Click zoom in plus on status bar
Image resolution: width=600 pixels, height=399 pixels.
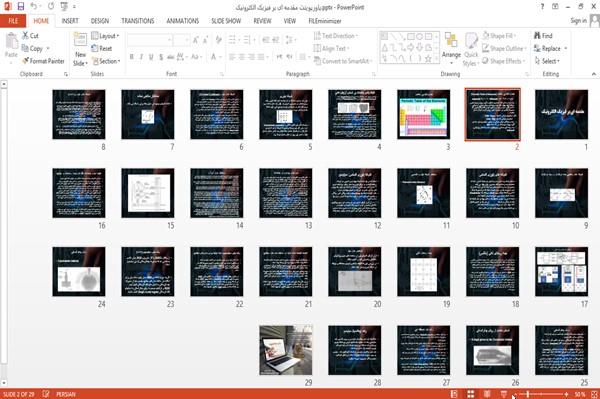pos(567,394)
